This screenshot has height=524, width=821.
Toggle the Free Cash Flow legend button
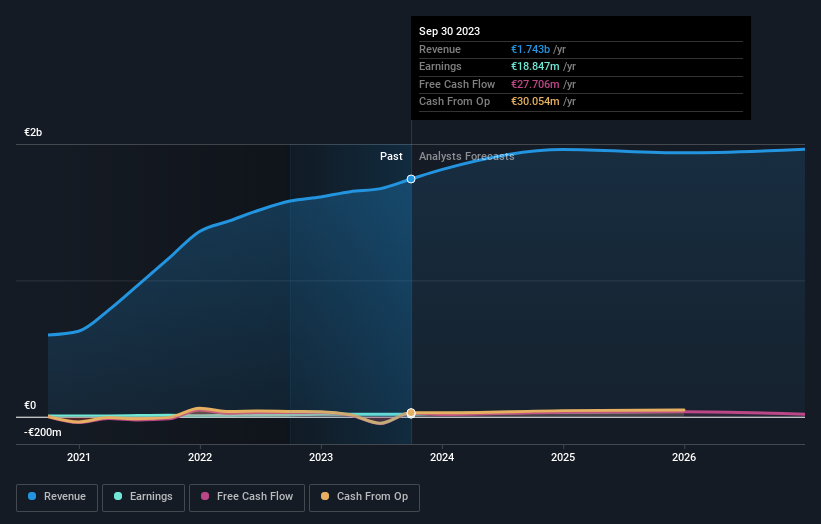pos(247,497)
